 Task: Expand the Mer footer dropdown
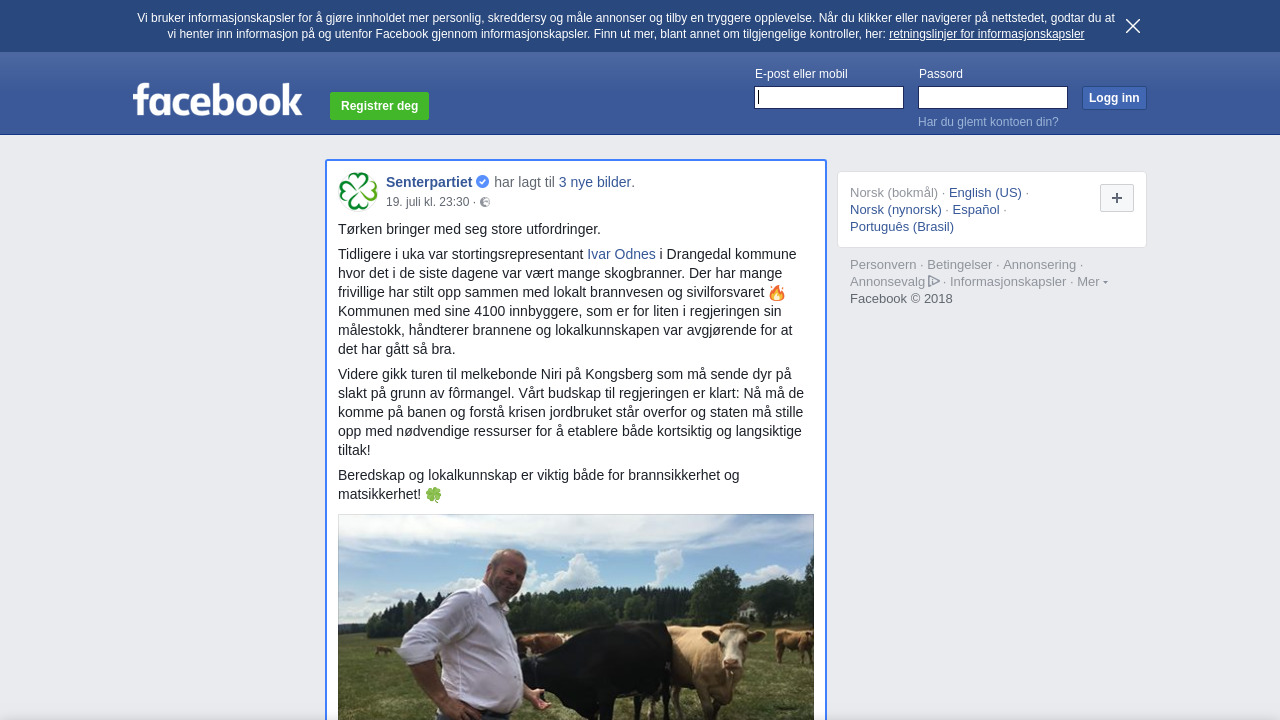1092,282
